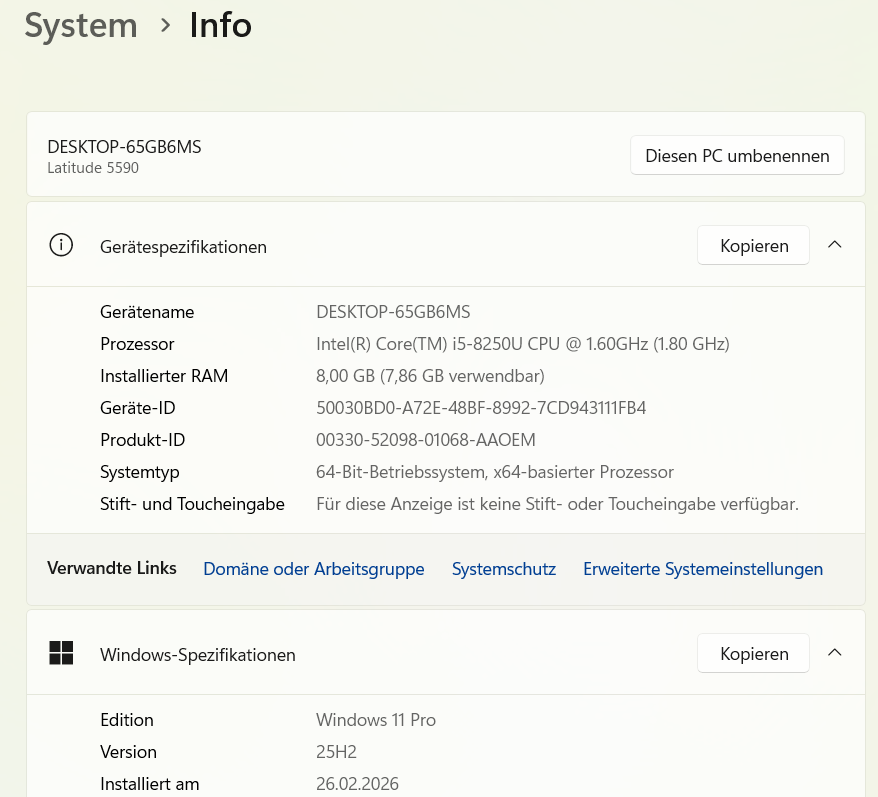
Task: Click the 'Geräte-ID' label
Action: [138, 408]
